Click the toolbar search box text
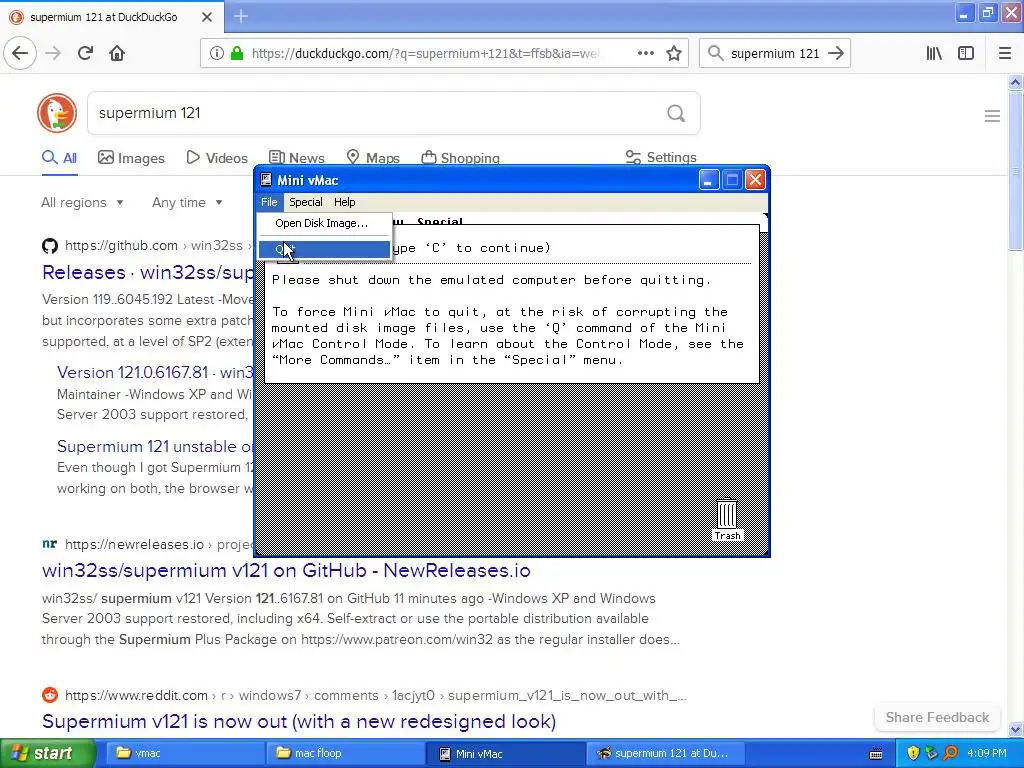The image size is (1024, 768). click(775, 53)
